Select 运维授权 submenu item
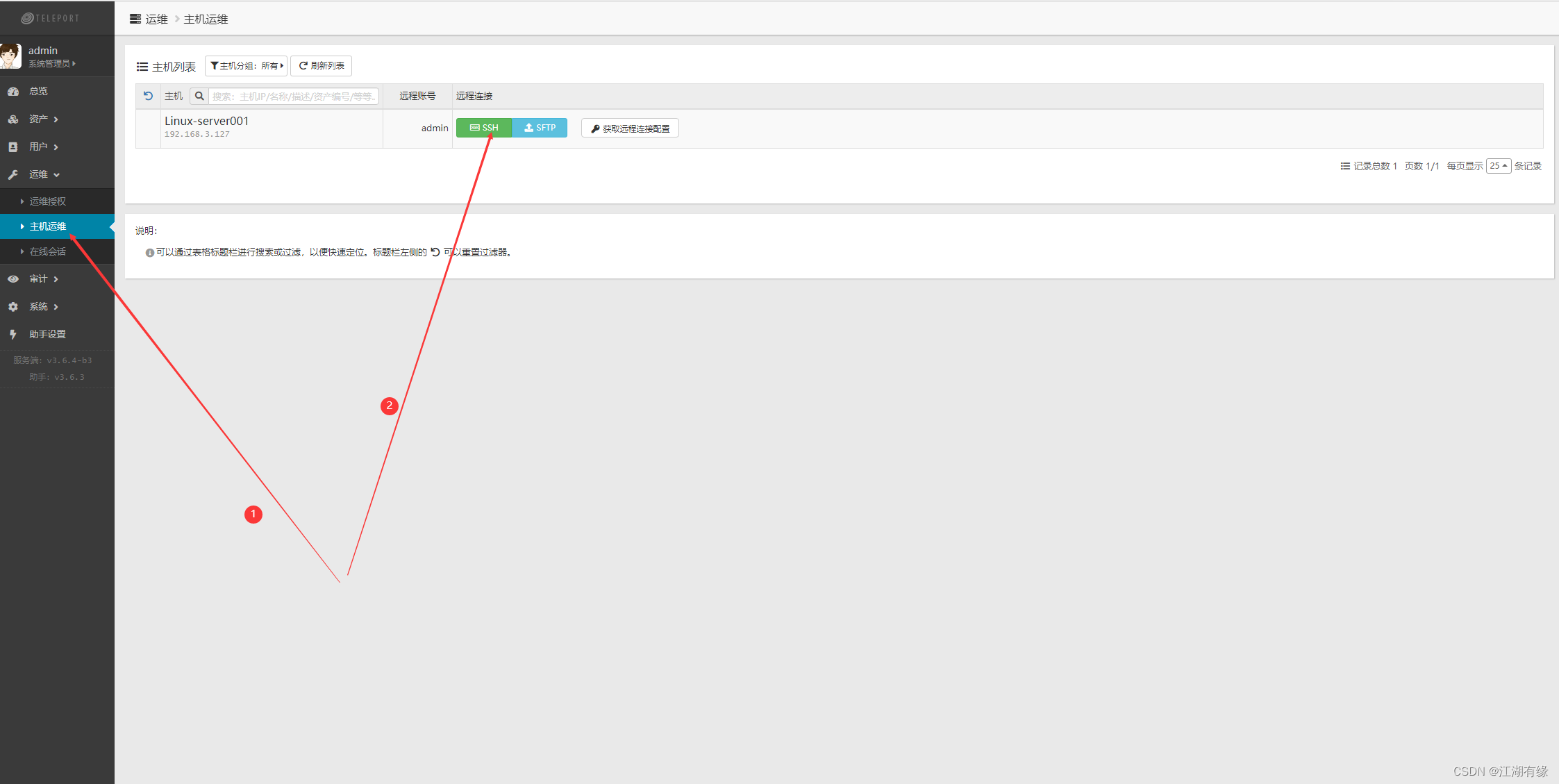The image size is (1559, 784). pyautogui.click(x=47, y=201)
